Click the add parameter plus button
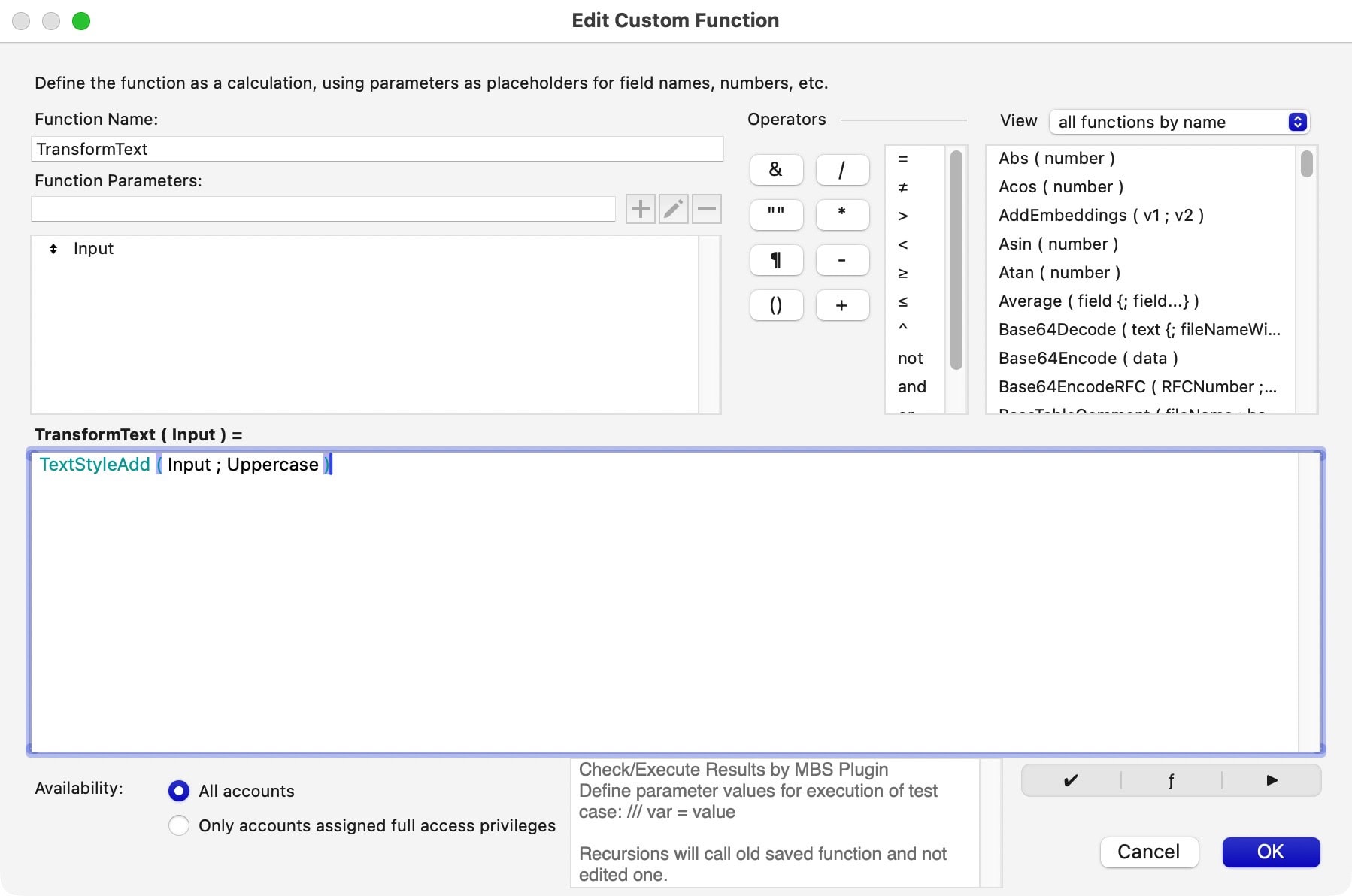 [640, 209]
